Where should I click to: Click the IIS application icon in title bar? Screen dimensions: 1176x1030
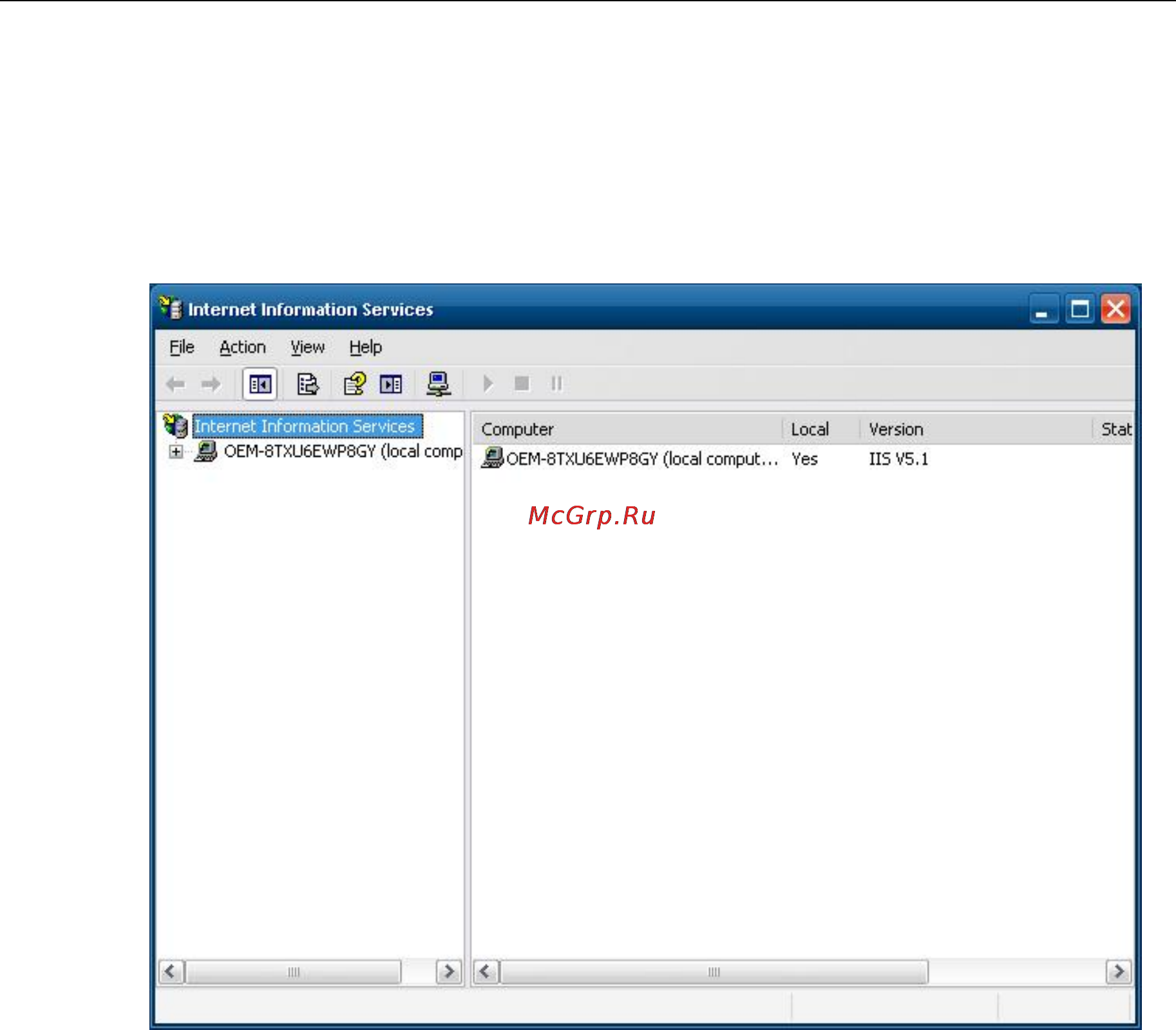click(171, 309)
